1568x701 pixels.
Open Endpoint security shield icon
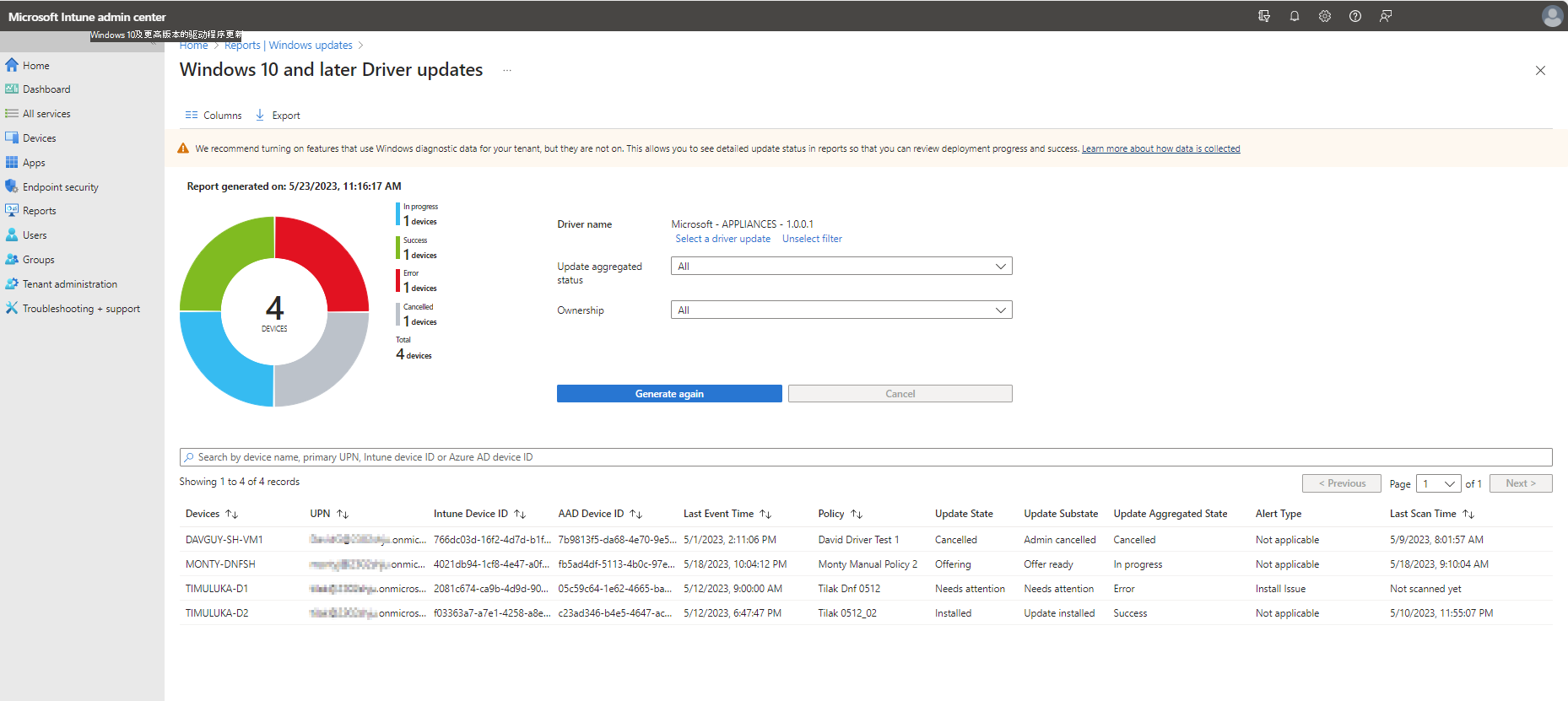12,187
